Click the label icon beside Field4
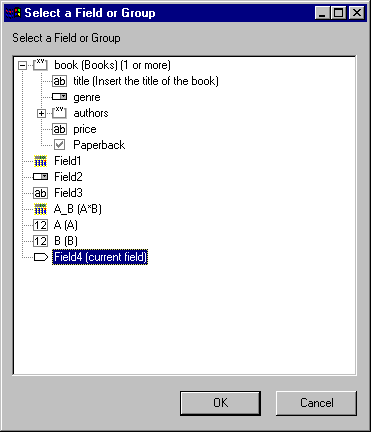 point(41,257)
